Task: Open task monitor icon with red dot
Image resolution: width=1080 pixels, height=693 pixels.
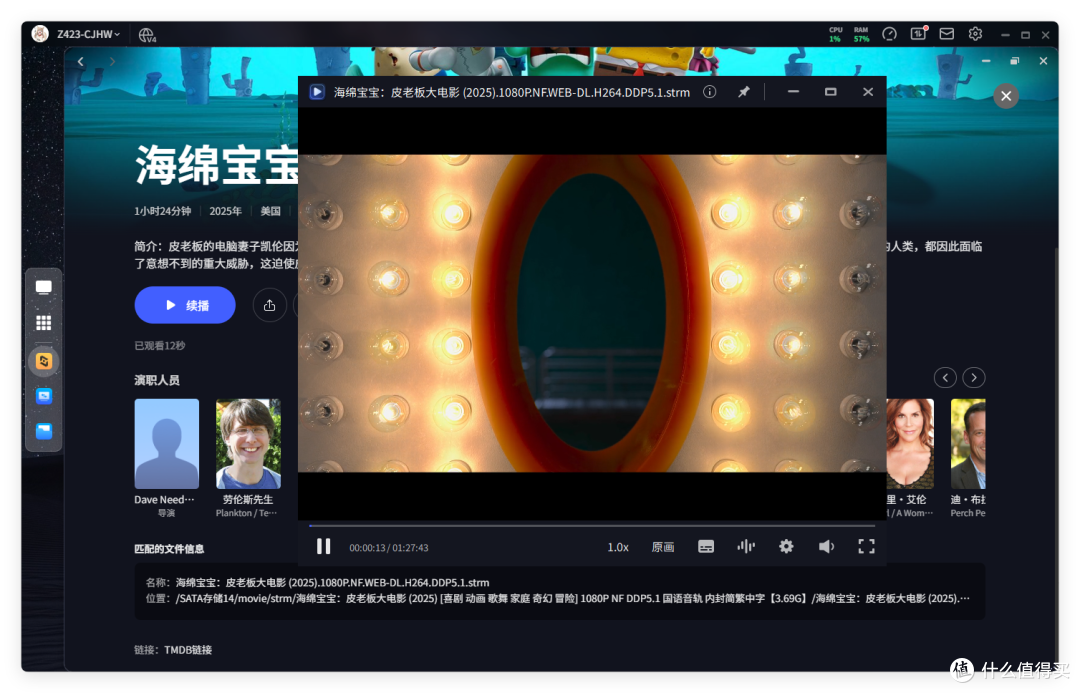Action: pos(918,34)
